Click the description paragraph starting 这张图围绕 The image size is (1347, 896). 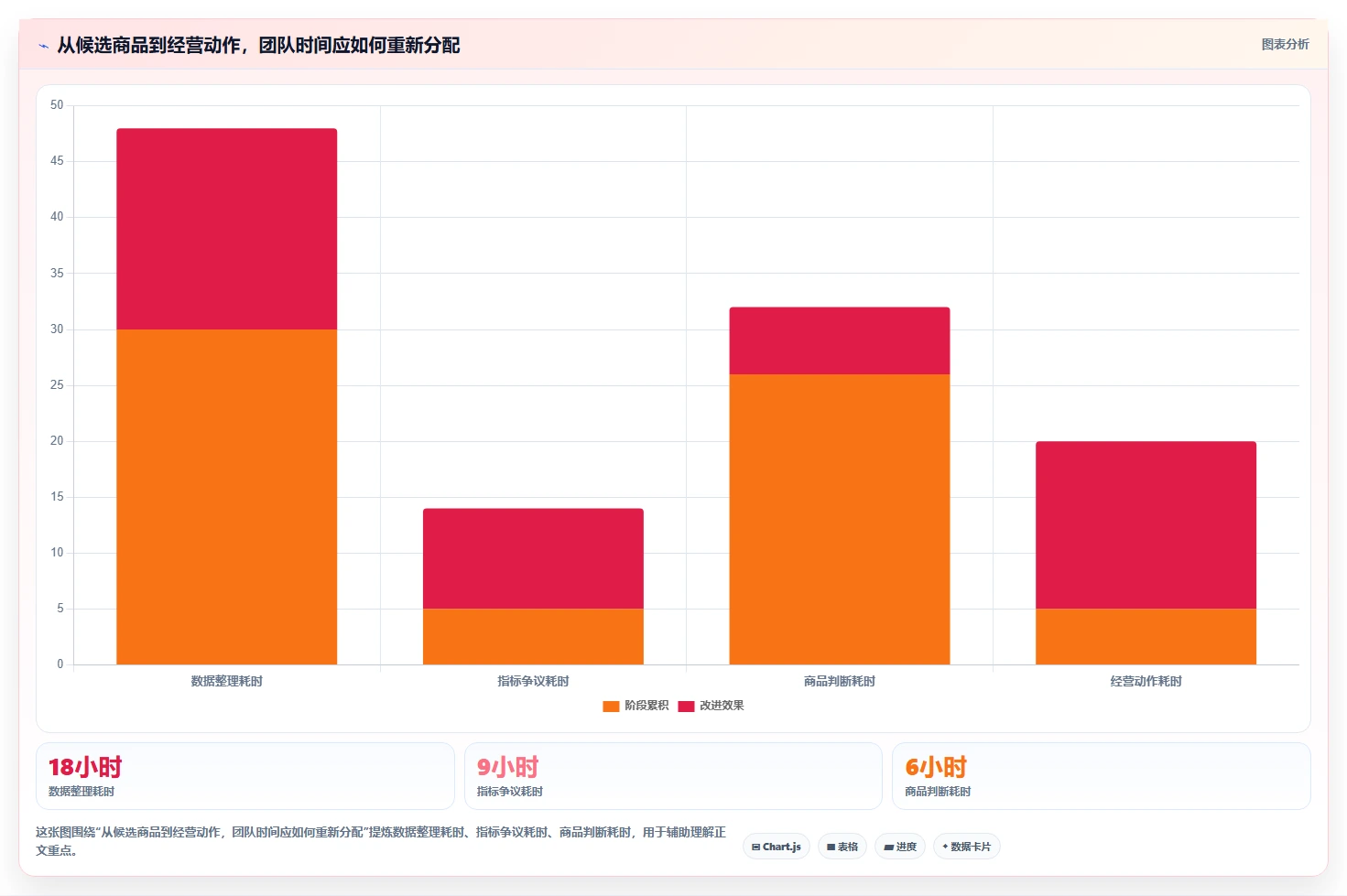380,841
